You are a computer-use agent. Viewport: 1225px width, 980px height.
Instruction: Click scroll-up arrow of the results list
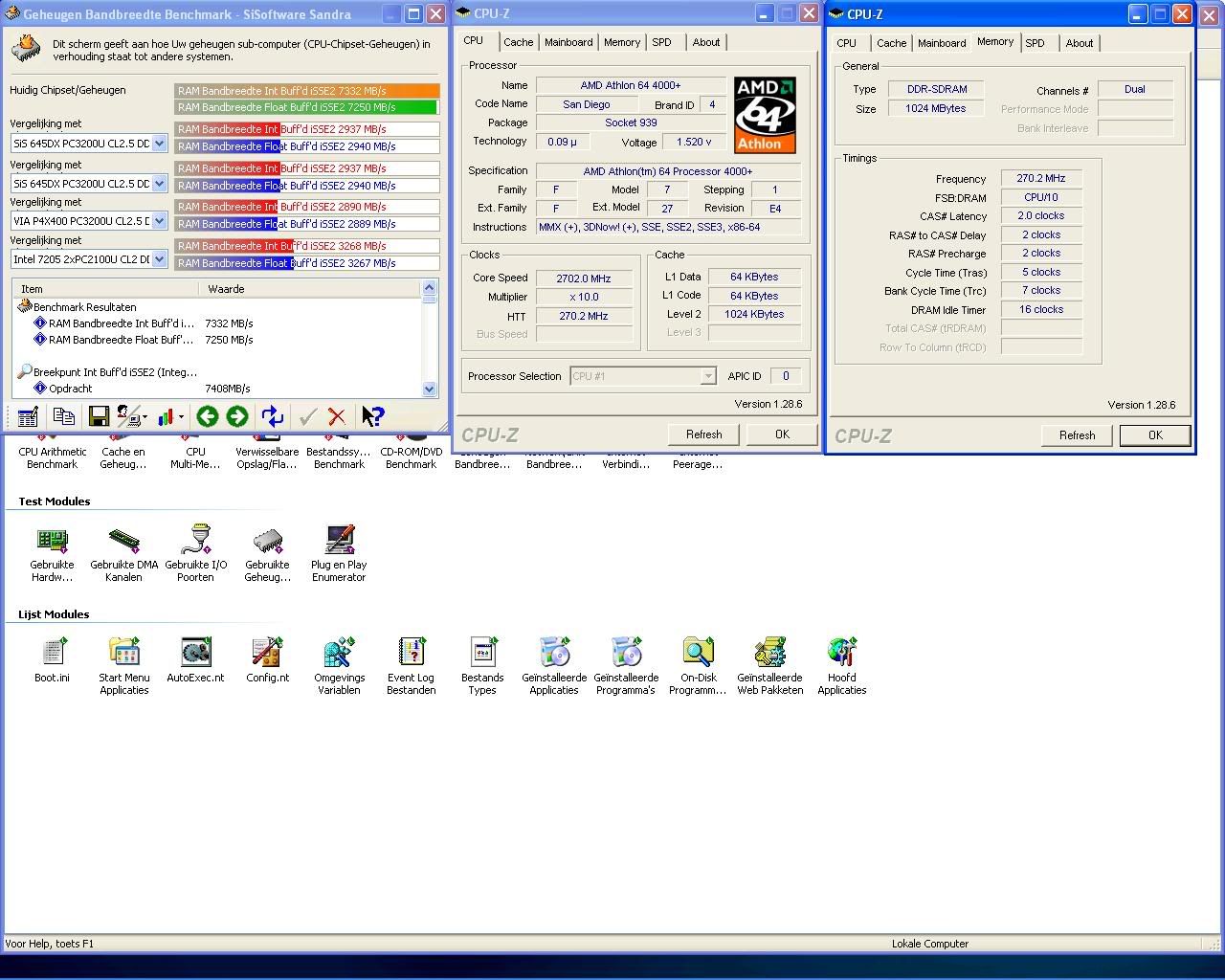pyautogui.click(x=429, y=288)
